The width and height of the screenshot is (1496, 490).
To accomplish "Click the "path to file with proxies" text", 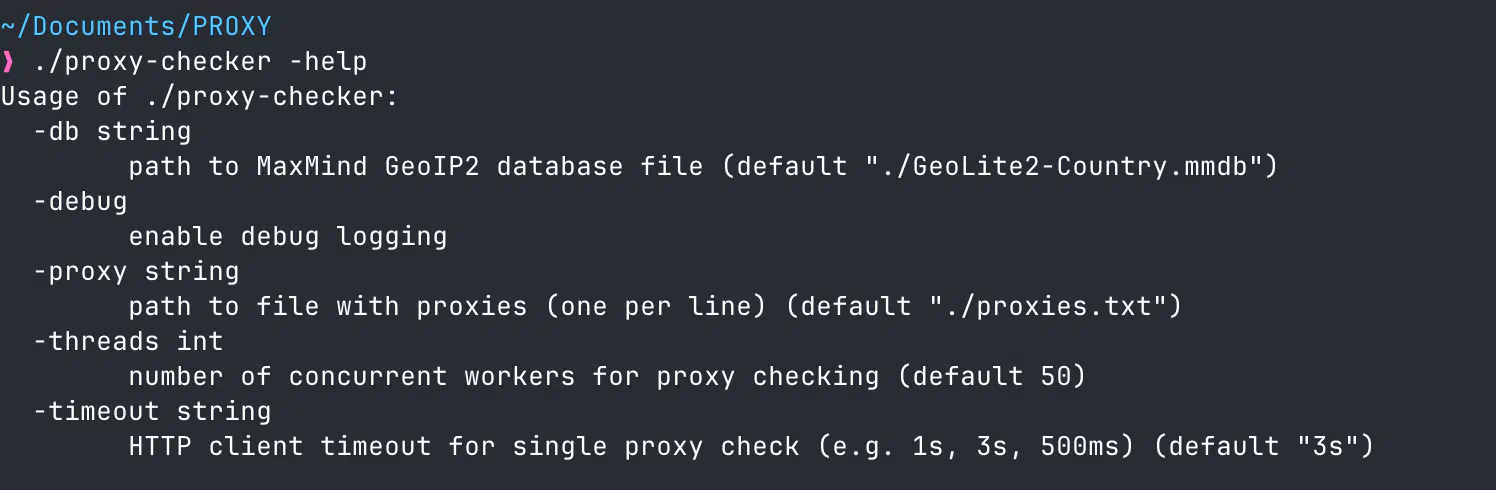I will [x=328, y=306].
